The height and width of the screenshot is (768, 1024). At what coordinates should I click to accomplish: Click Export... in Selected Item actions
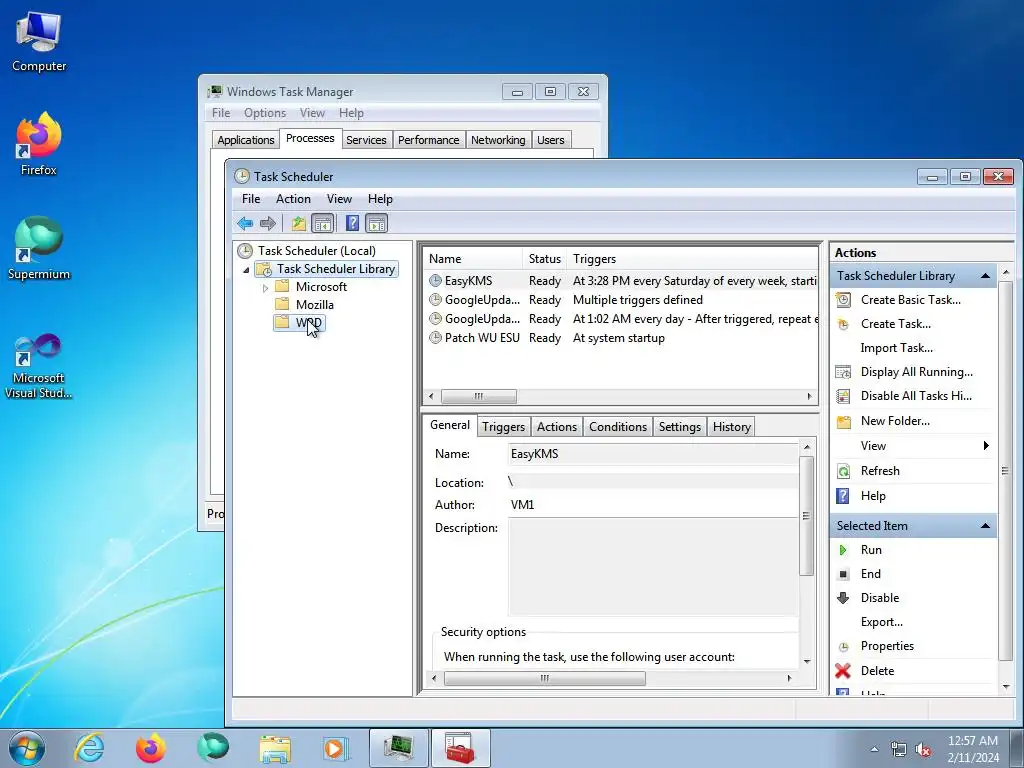click(x=882, y=622)
